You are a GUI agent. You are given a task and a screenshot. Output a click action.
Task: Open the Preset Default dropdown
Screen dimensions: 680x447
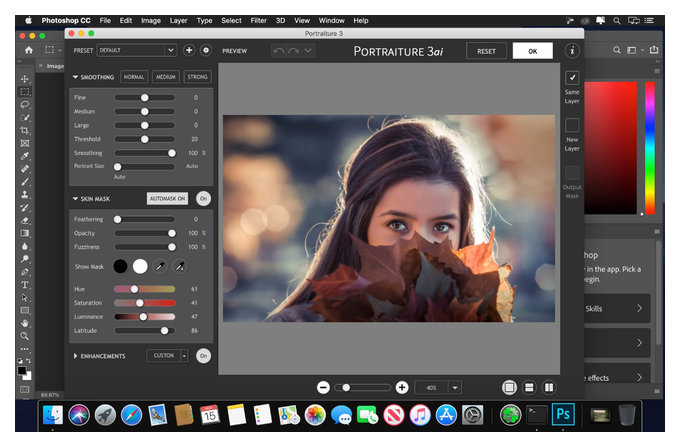pyautogui.click(x=137, y=50)
